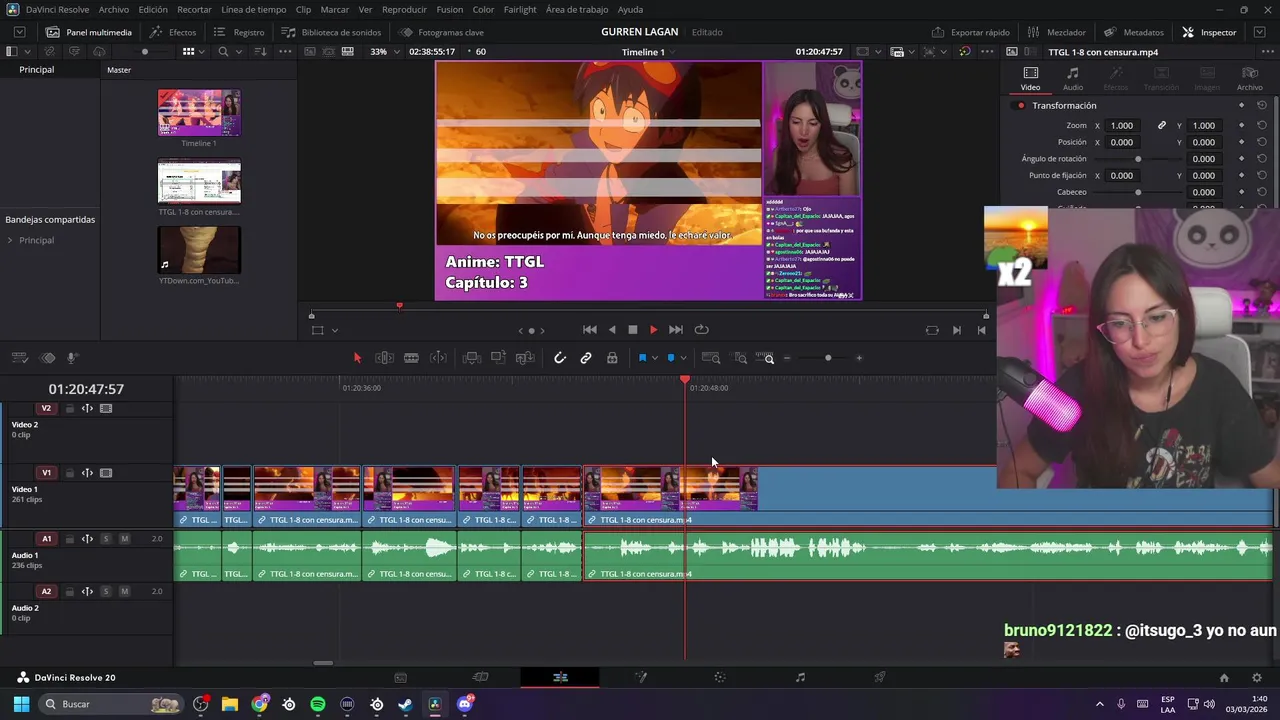This screenshot has height=720, width=1280.
Task: Open Inspector Archivo tab
Action: 1249,79
